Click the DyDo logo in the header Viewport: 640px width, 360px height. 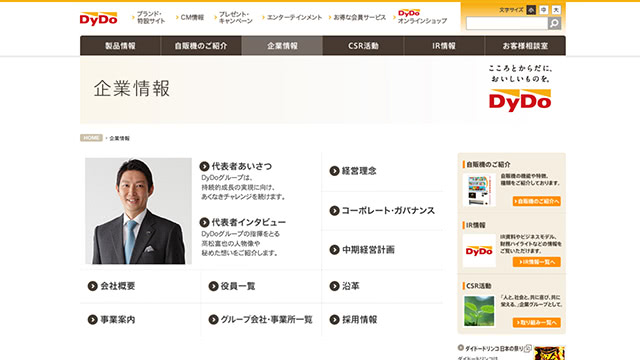coord(98,18)
